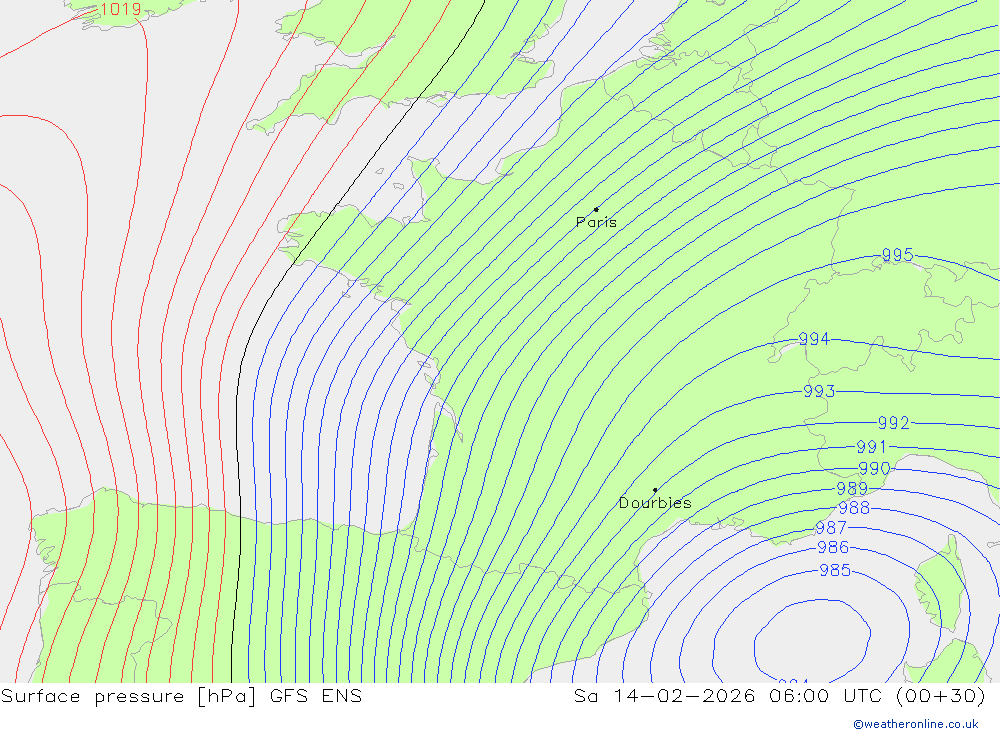Click the Paris location dot marker
This screenshot has height=733, width=1000.
pos(596,209)
